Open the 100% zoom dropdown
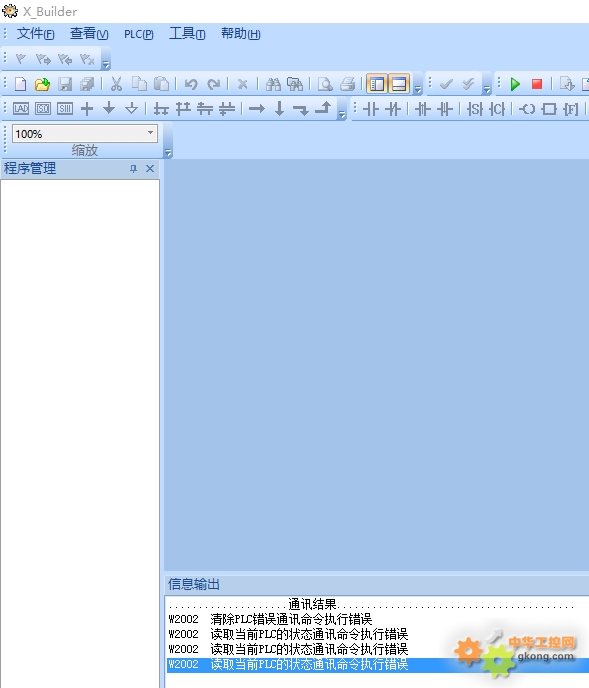The height and width of the screenshot is (688, 589). click(x=150, y=133)
